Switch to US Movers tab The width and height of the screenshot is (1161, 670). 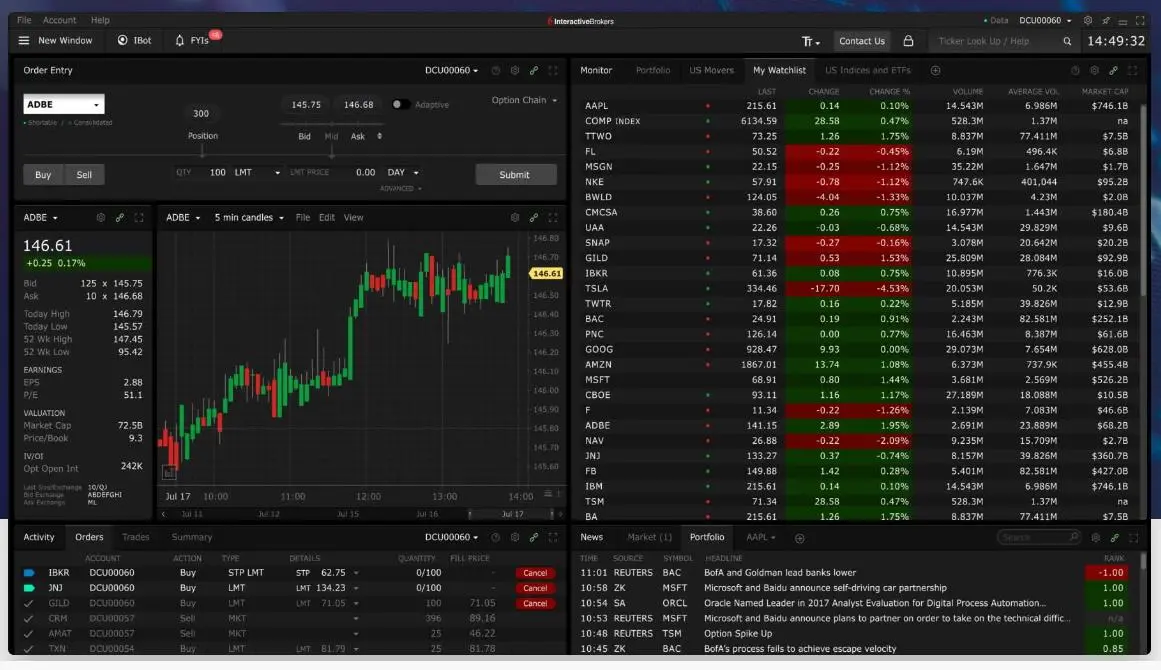pyautogui.click(x=711, y=70)
